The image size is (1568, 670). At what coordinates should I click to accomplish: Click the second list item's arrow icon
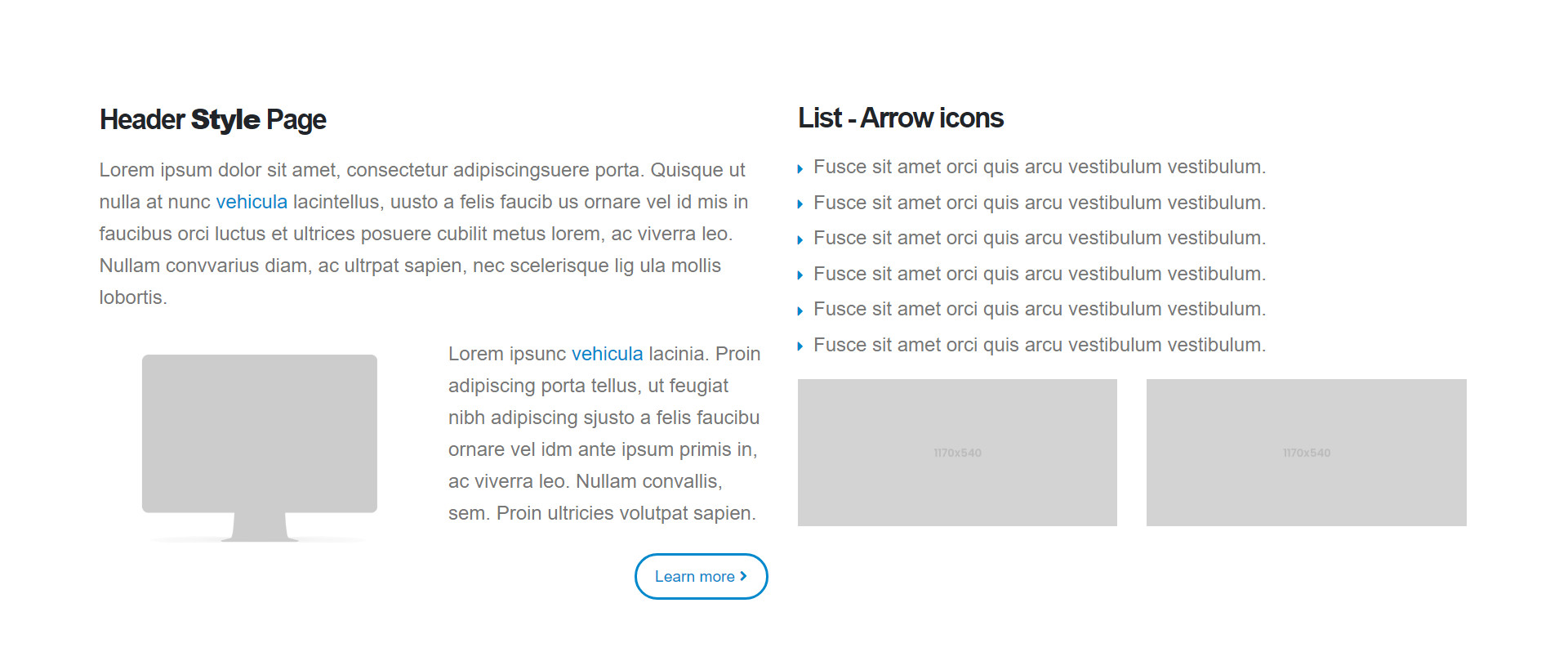click(x=800, y=204)
